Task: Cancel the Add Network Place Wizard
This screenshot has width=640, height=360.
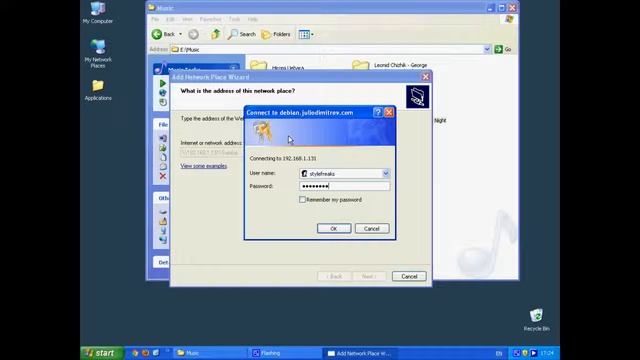Action: pos(409,276)
